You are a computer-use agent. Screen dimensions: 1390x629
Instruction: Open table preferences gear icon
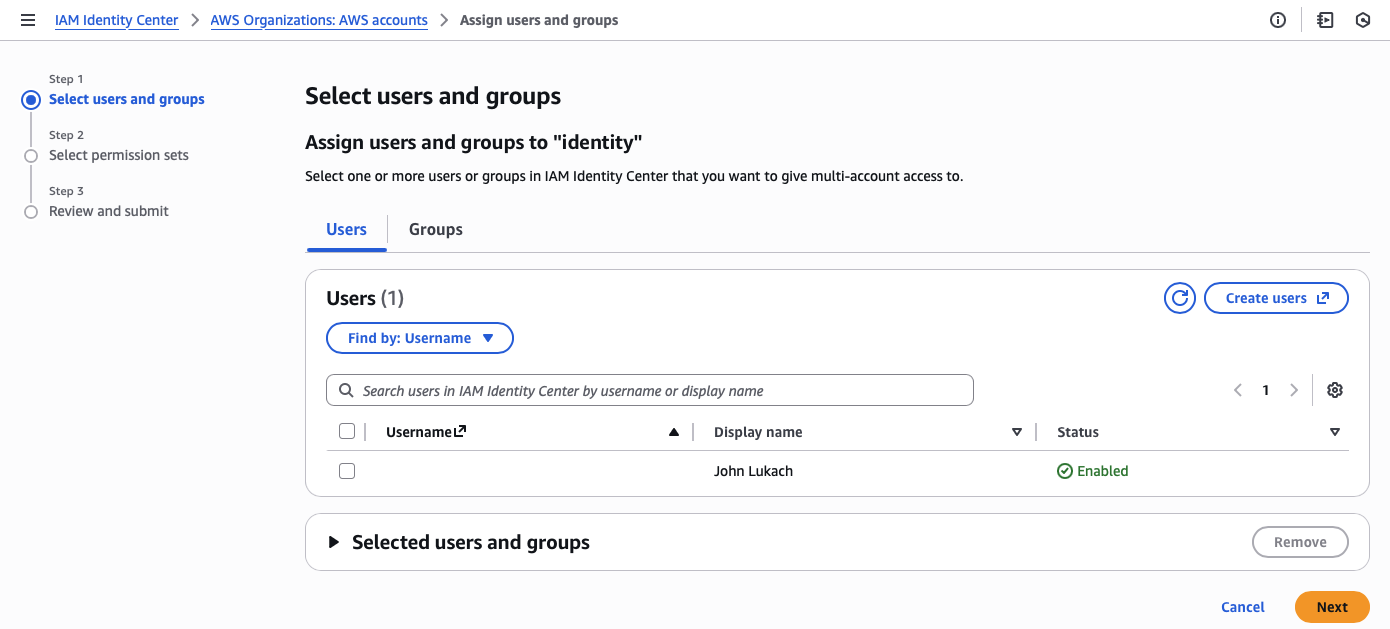click(1334, 390)
